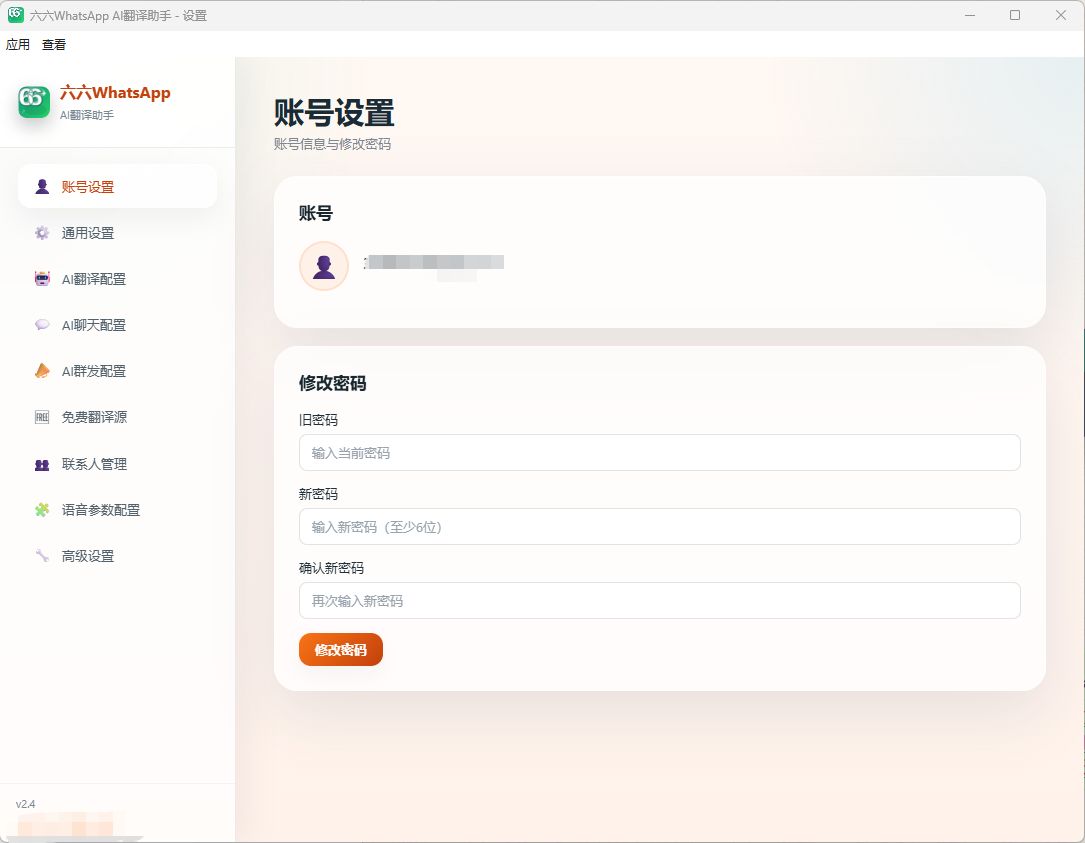Click the 修改密码 section heading

point(332,383)
